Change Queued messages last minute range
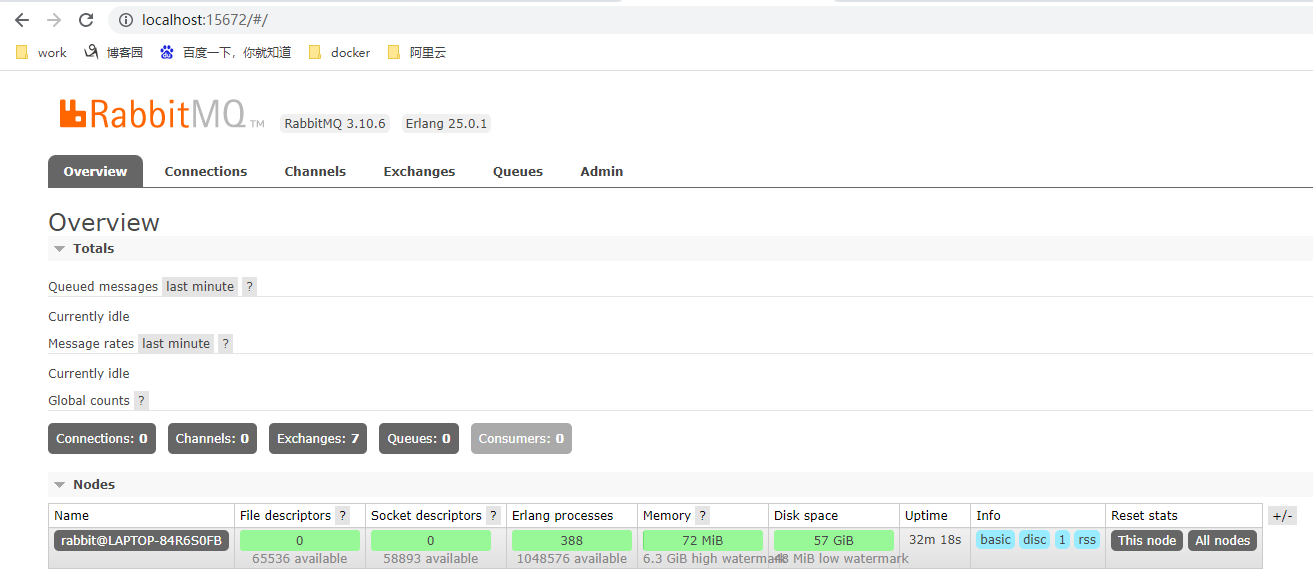Screen dimensions: 1313x572 point(200,286)
